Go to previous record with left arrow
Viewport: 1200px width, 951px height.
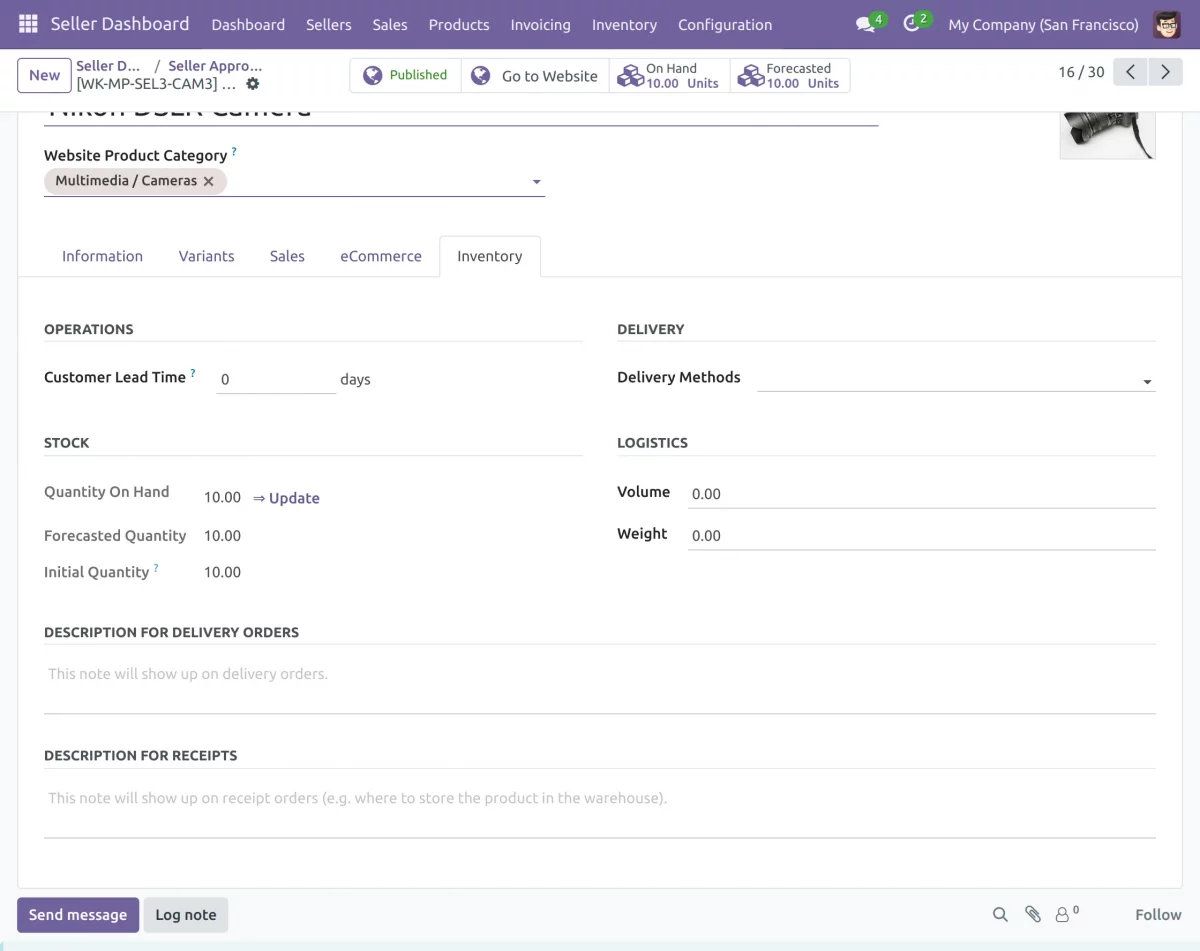[1130, 72]
